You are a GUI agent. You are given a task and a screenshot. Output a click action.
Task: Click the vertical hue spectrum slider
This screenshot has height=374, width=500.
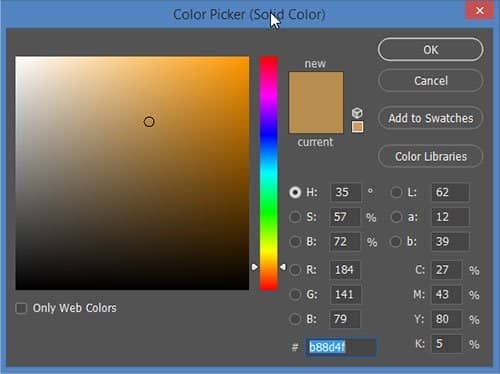[269, 173]
